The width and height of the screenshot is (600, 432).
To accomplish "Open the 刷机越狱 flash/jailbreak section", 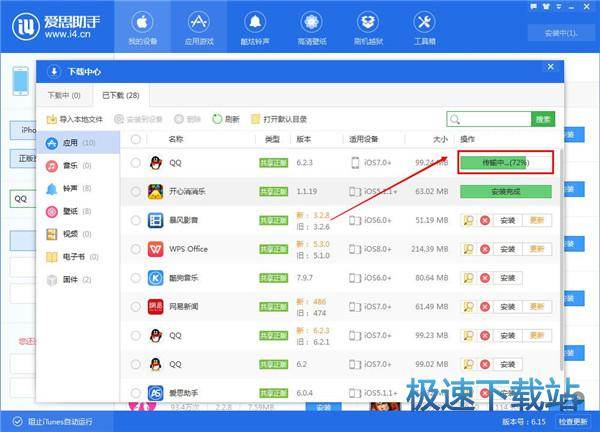I will [x=368, y=28].
